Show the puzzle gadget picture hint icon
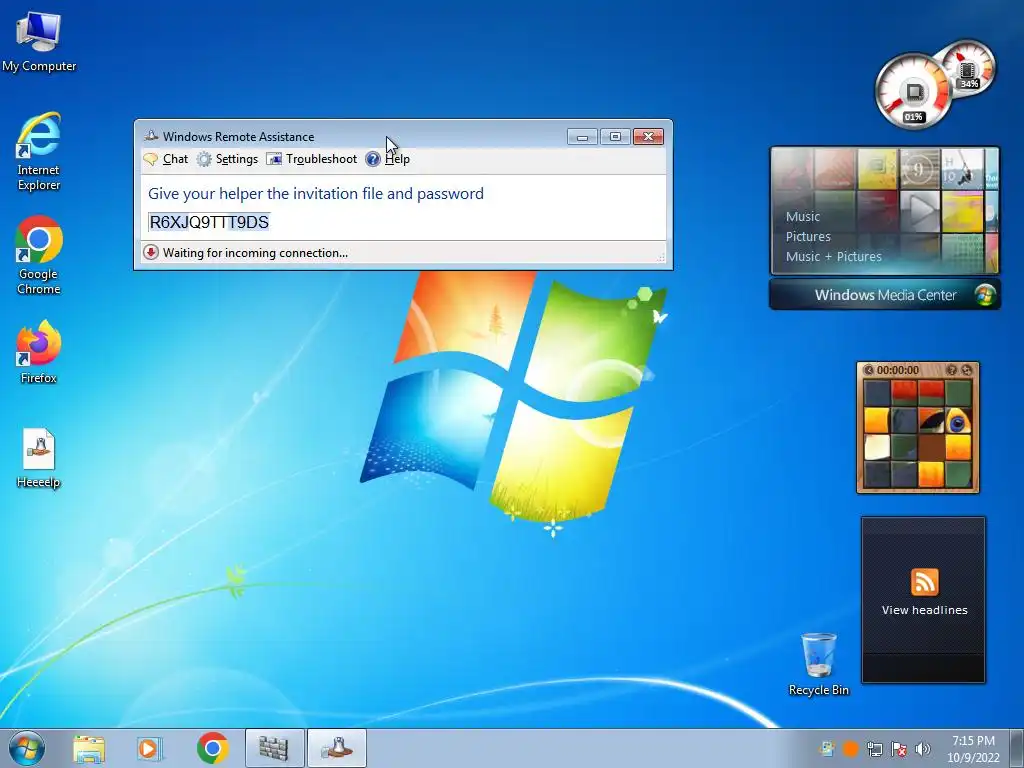 (x=952, y=370)
